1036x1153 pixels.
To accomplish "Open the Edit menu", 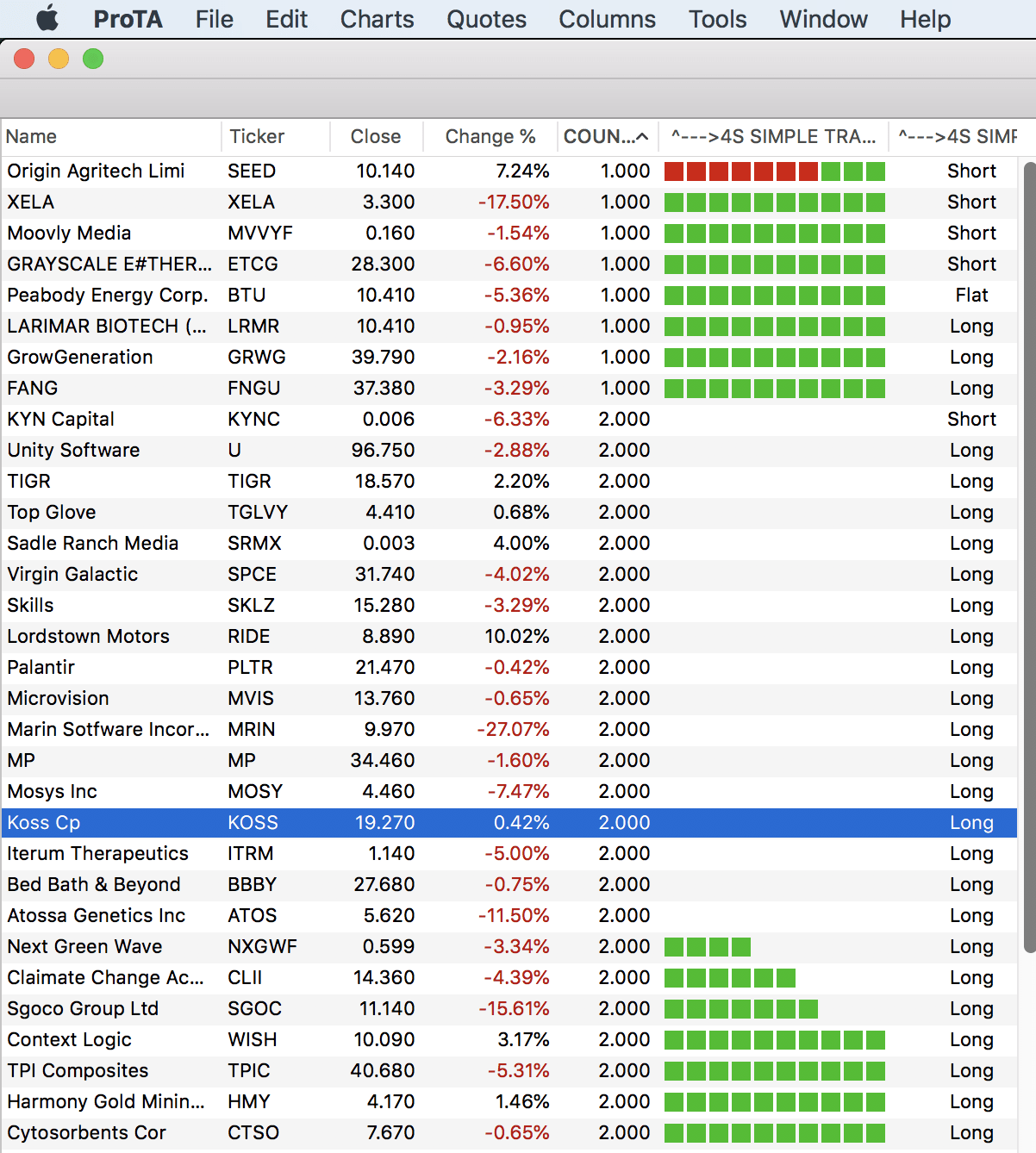I will (286, 19).
